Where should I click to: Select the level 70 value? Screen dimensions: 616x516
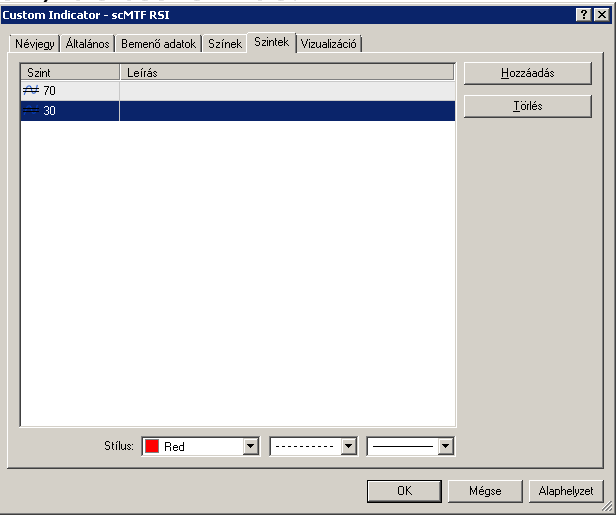click(x=50, y=91)
